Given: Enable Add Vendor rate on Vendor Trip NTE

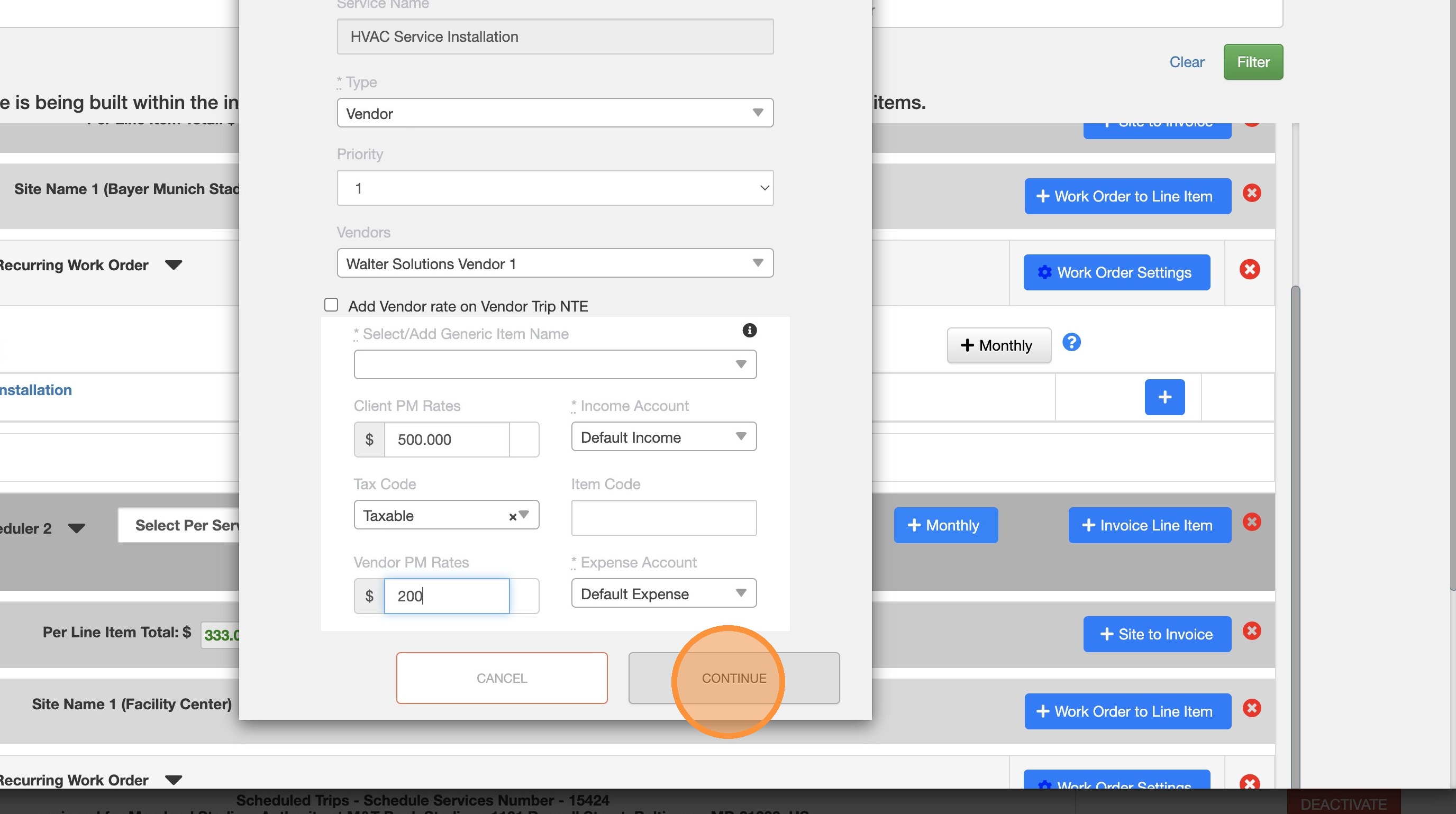Looking at the screenshot, I should pos(331,305).
